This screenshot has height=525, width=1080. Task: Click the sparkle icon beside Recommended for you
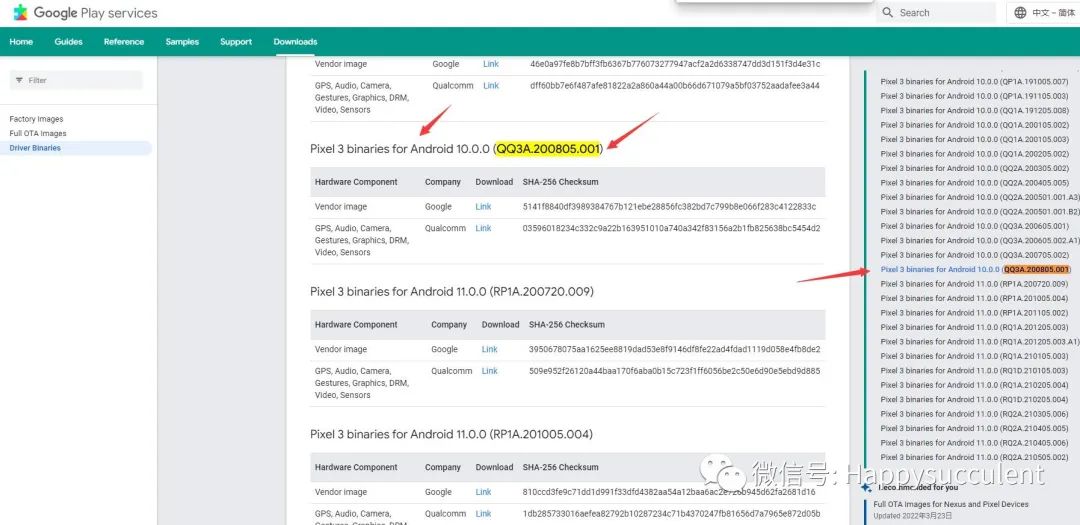866,488
